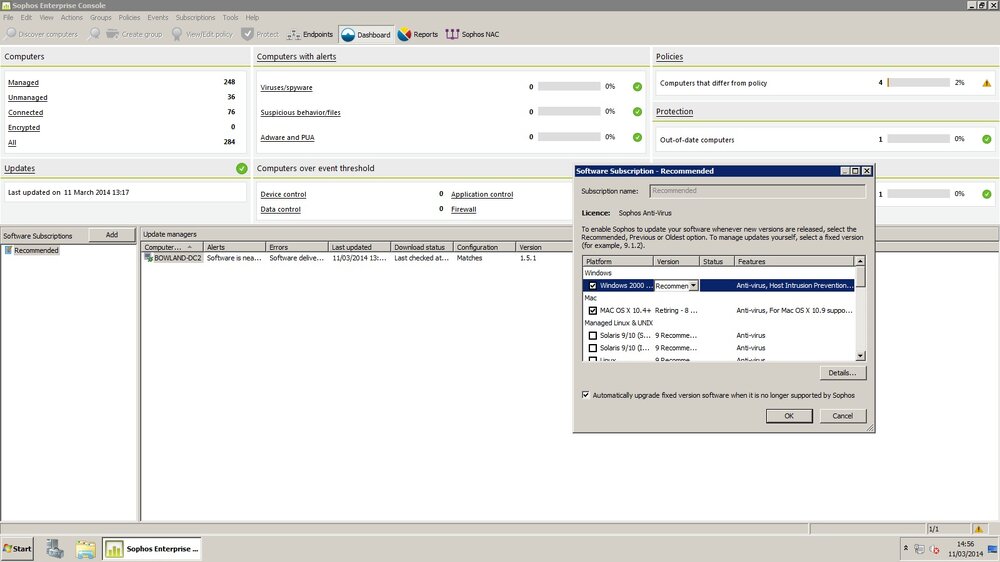Toggle Automatically upgrade fixed version software checkbox

[585, 395]
